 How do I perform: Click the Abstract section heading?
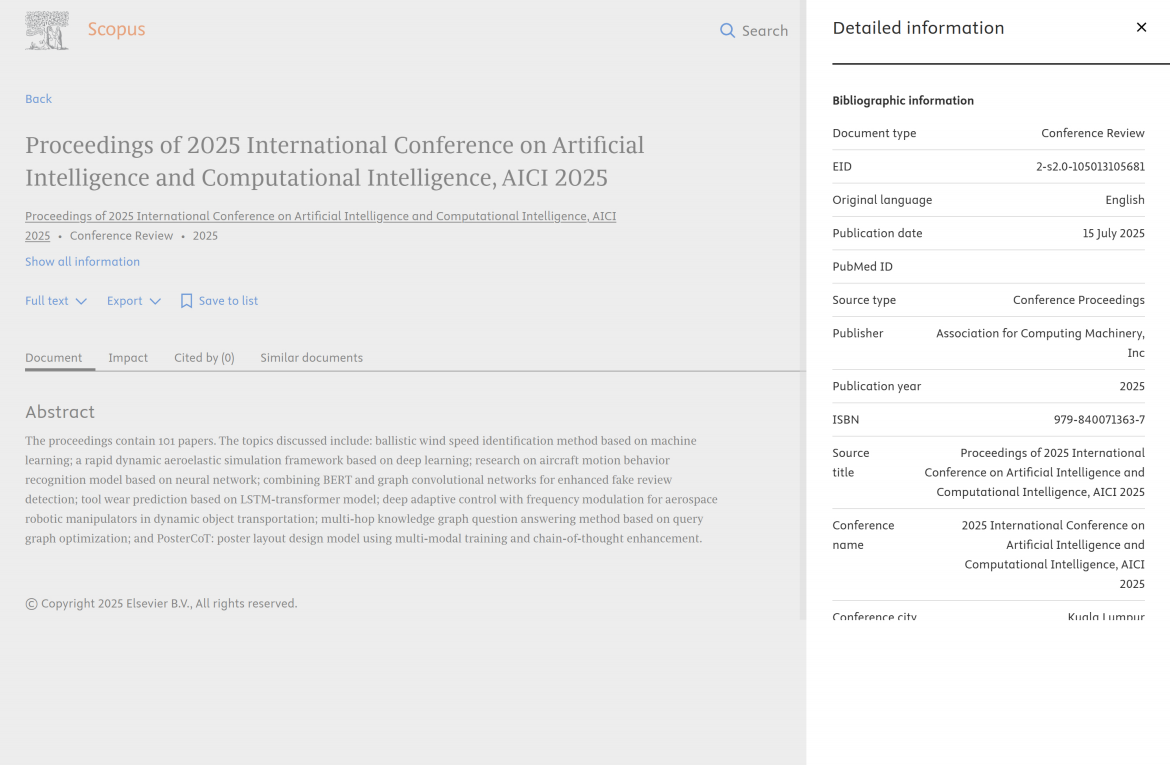pos(60,412)
